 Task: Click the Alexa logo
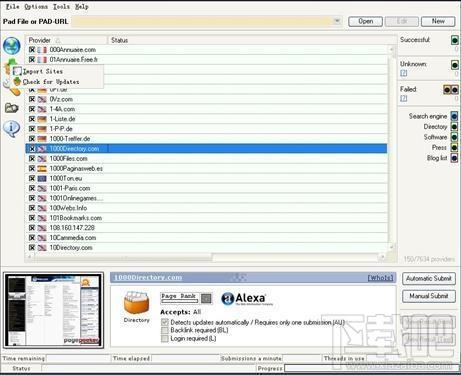coord(246,298)
